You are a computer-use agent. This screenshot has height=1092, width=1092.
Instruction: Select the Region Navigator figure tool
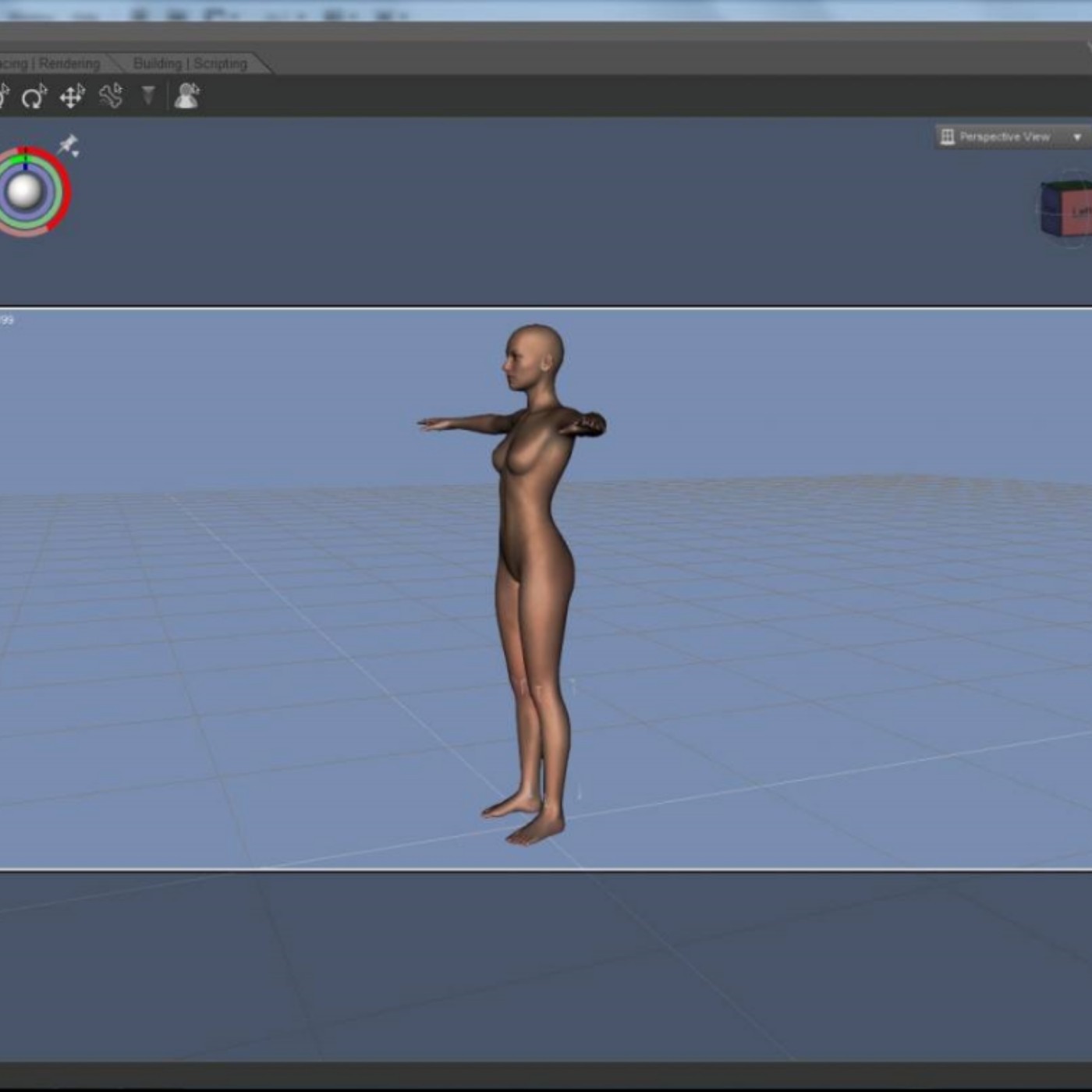186,96
